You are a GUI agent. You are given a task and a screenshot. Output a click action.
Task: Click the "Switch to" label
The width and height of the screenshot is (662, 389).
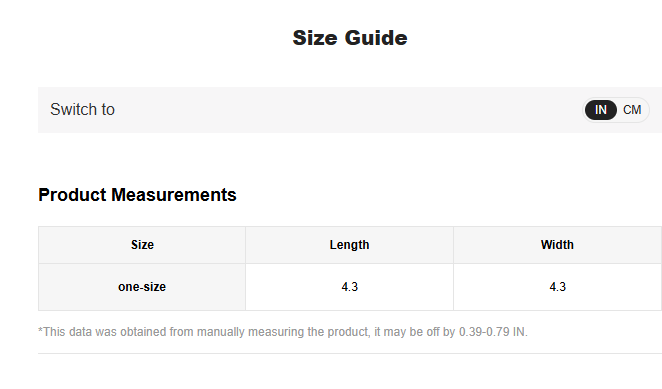[x=82, y=109]
